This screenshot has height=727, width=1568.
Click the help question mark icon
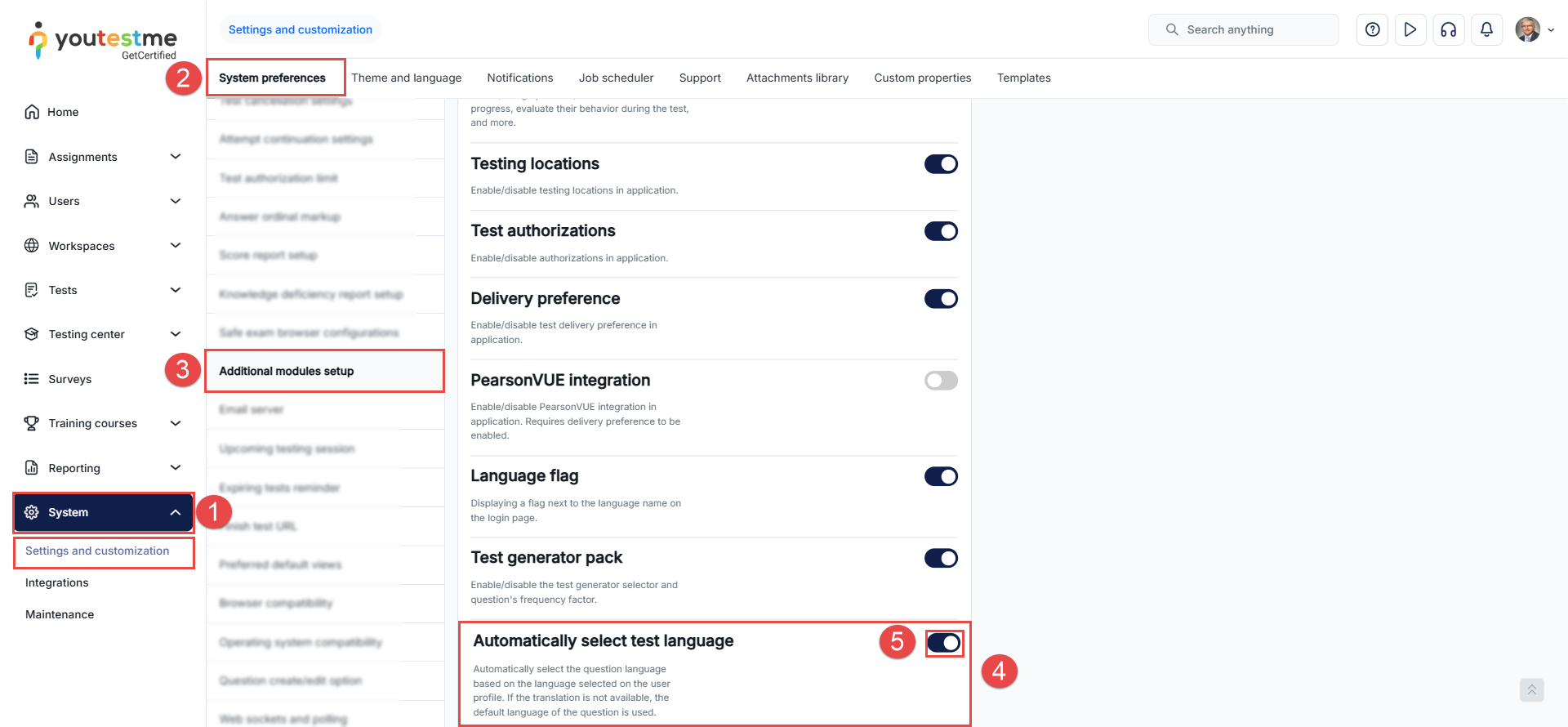1372,29
